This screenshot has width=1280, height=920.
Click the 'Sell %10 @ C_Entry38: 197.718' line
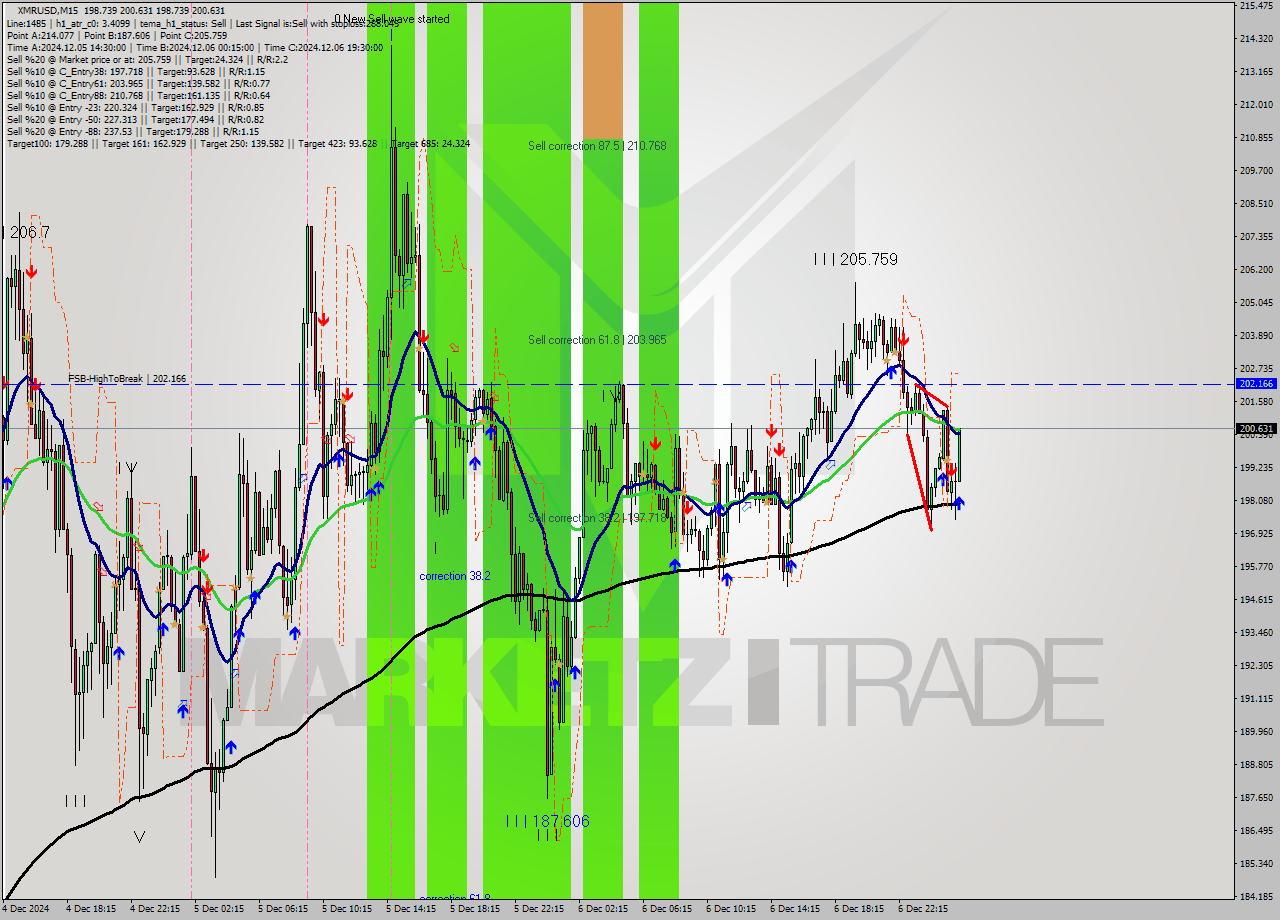135,71
